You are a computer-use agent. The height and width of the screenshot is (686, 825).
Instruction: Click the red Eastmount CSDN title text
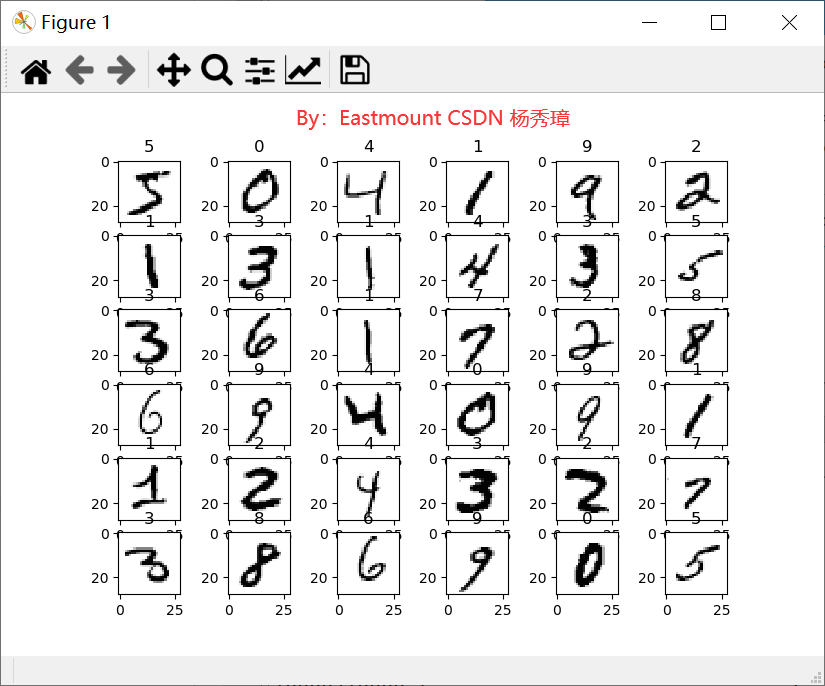433,118
